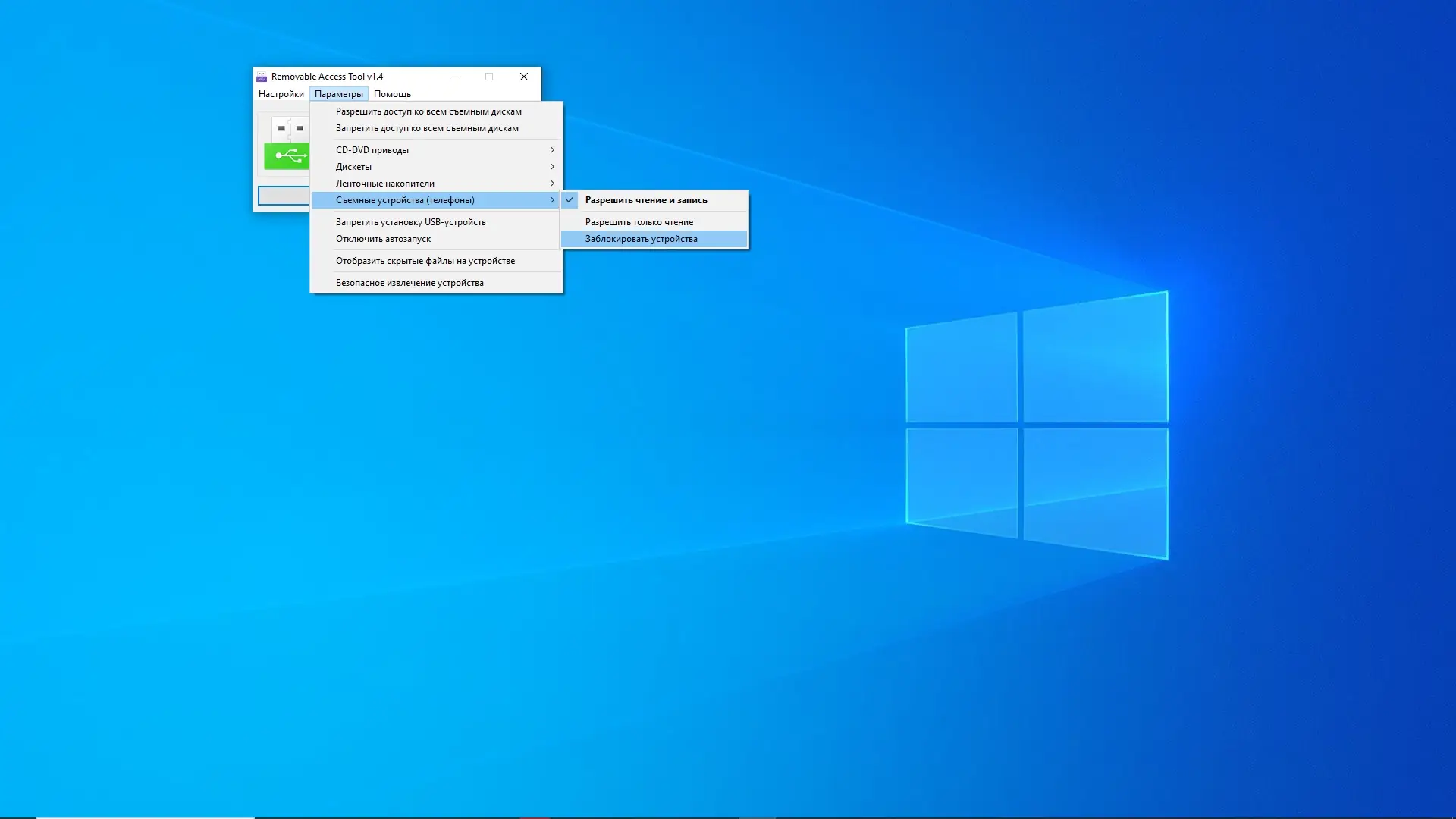Toggle Запретить установку USB-устройств option

(x=410, y=222)
